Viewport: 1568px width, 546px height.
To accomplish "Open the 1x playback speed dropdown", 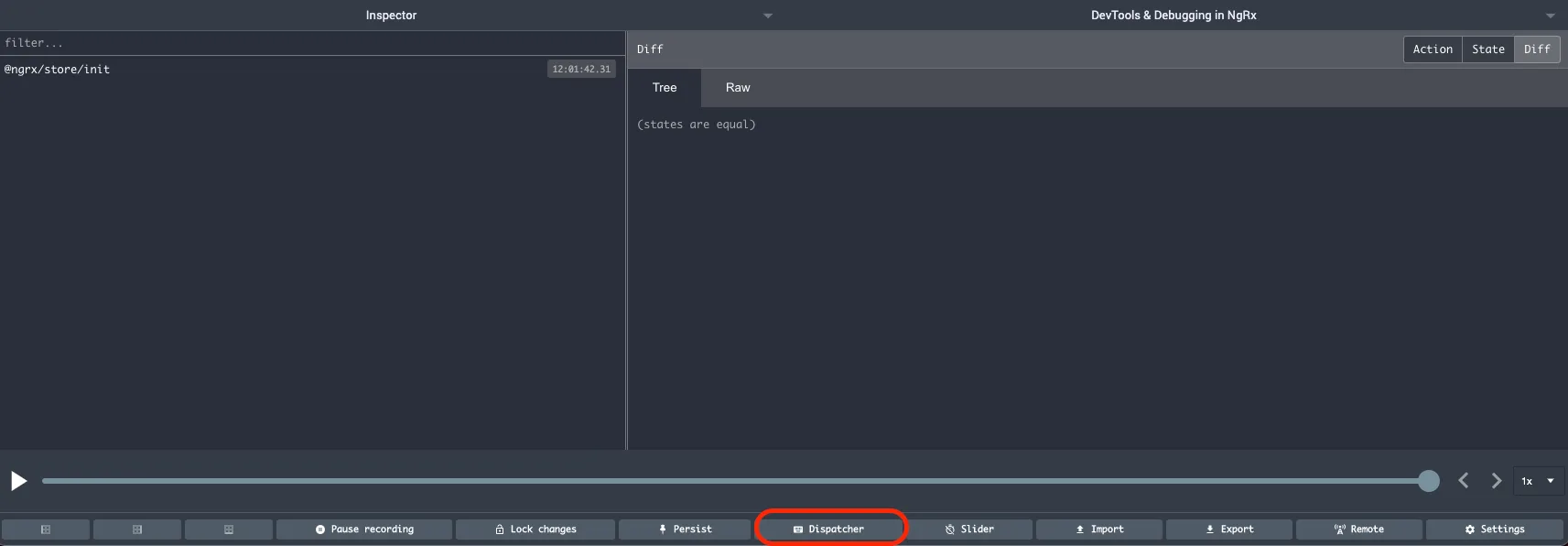I will (1538, 481).
